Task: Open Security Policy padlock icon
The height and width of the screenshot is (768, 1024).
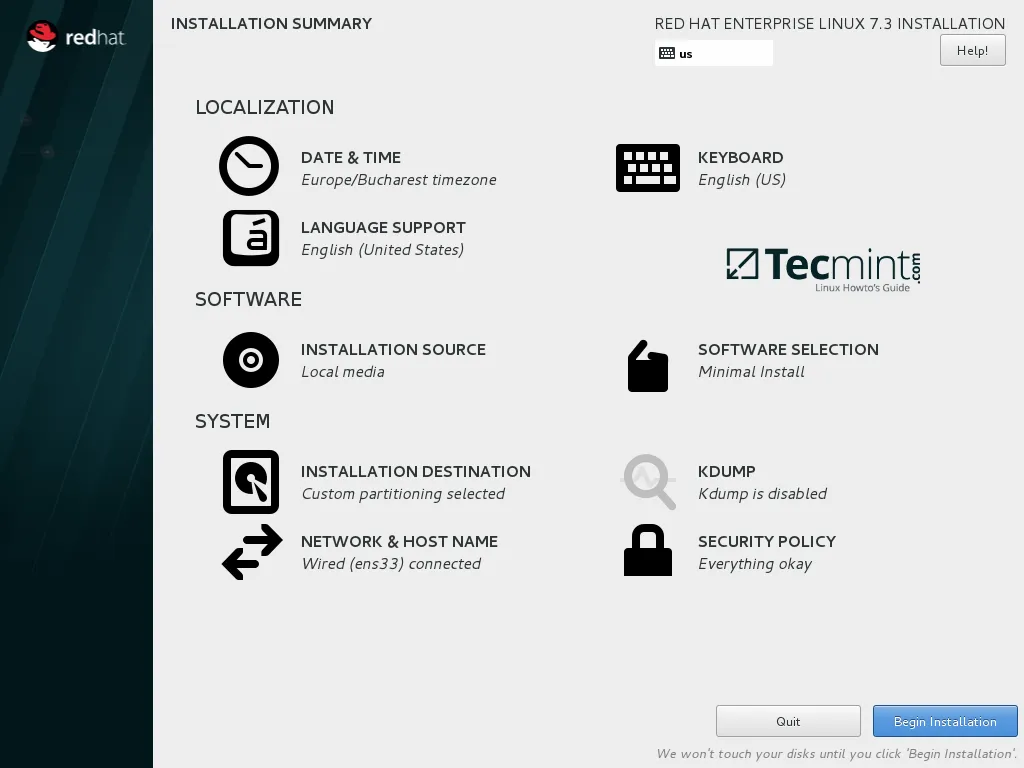Action: pos(647,551)
